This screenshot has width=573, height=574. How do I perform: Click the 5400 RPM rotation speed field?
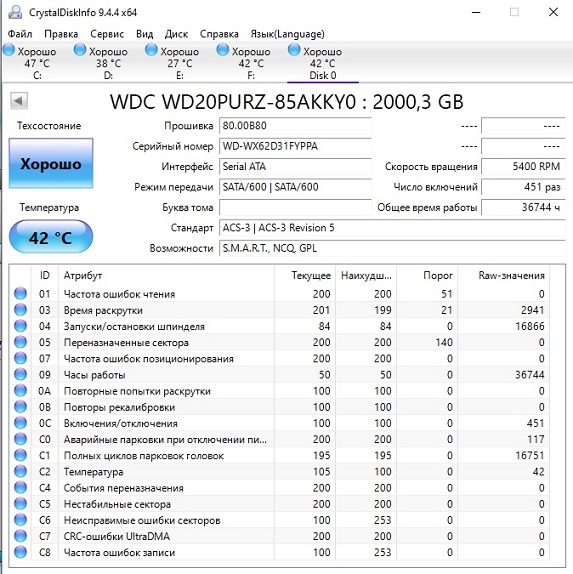(523, 167)
